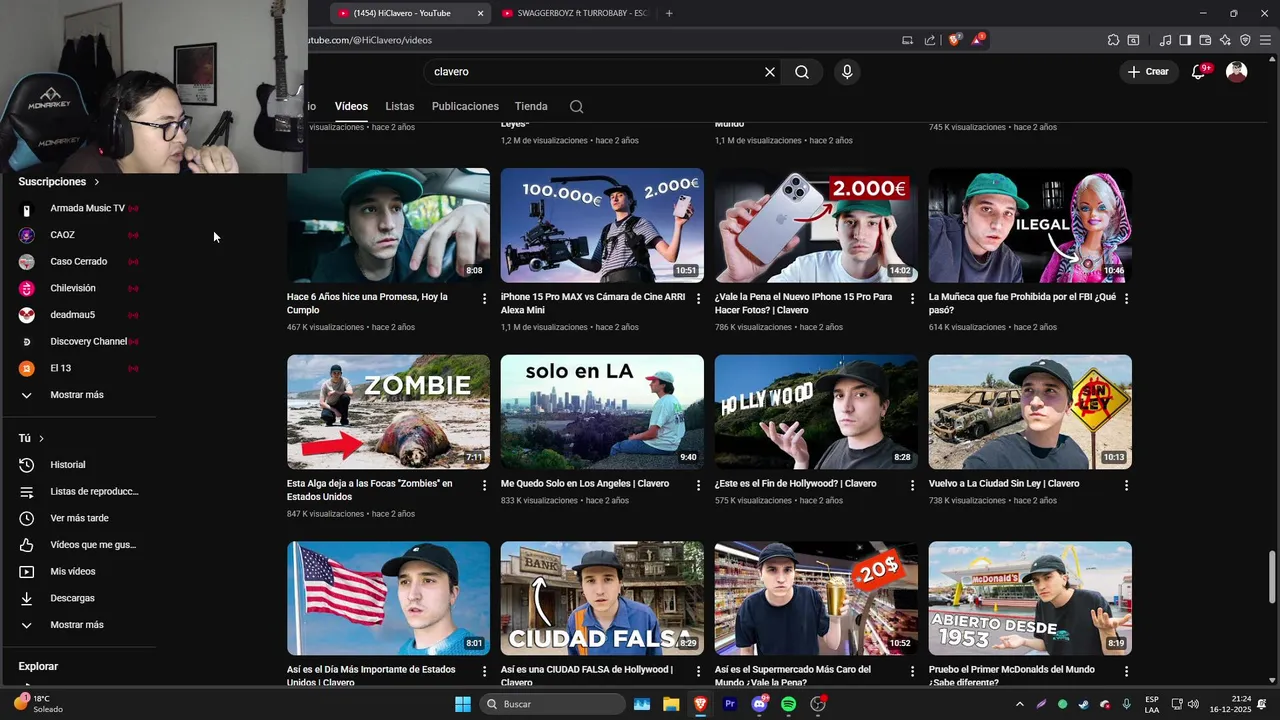
Task: Click the Brave Shields lion icon
Action: (x=955, y=40)
